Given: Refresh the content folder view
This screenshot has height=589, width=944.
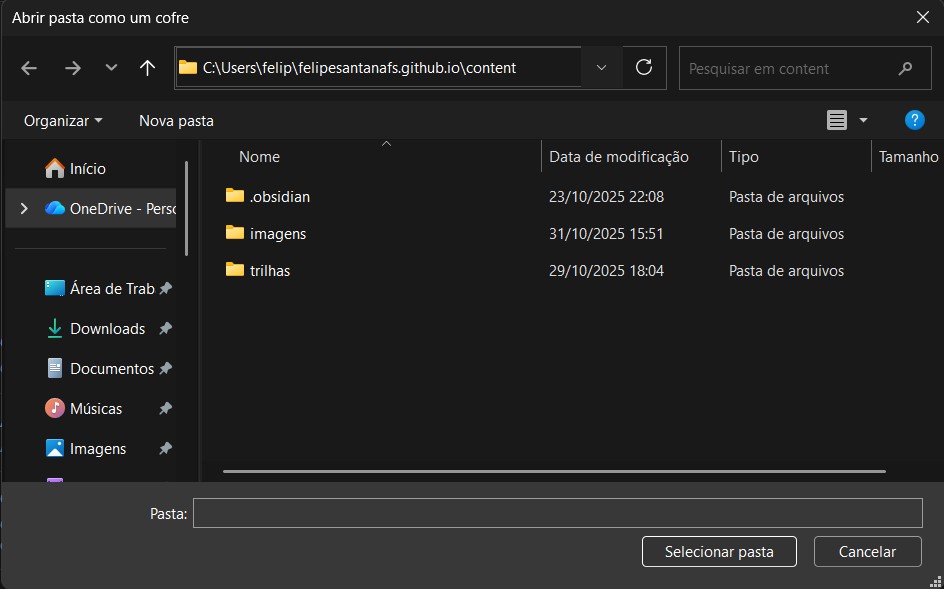Looking at the screenshot, I should 644,68.
